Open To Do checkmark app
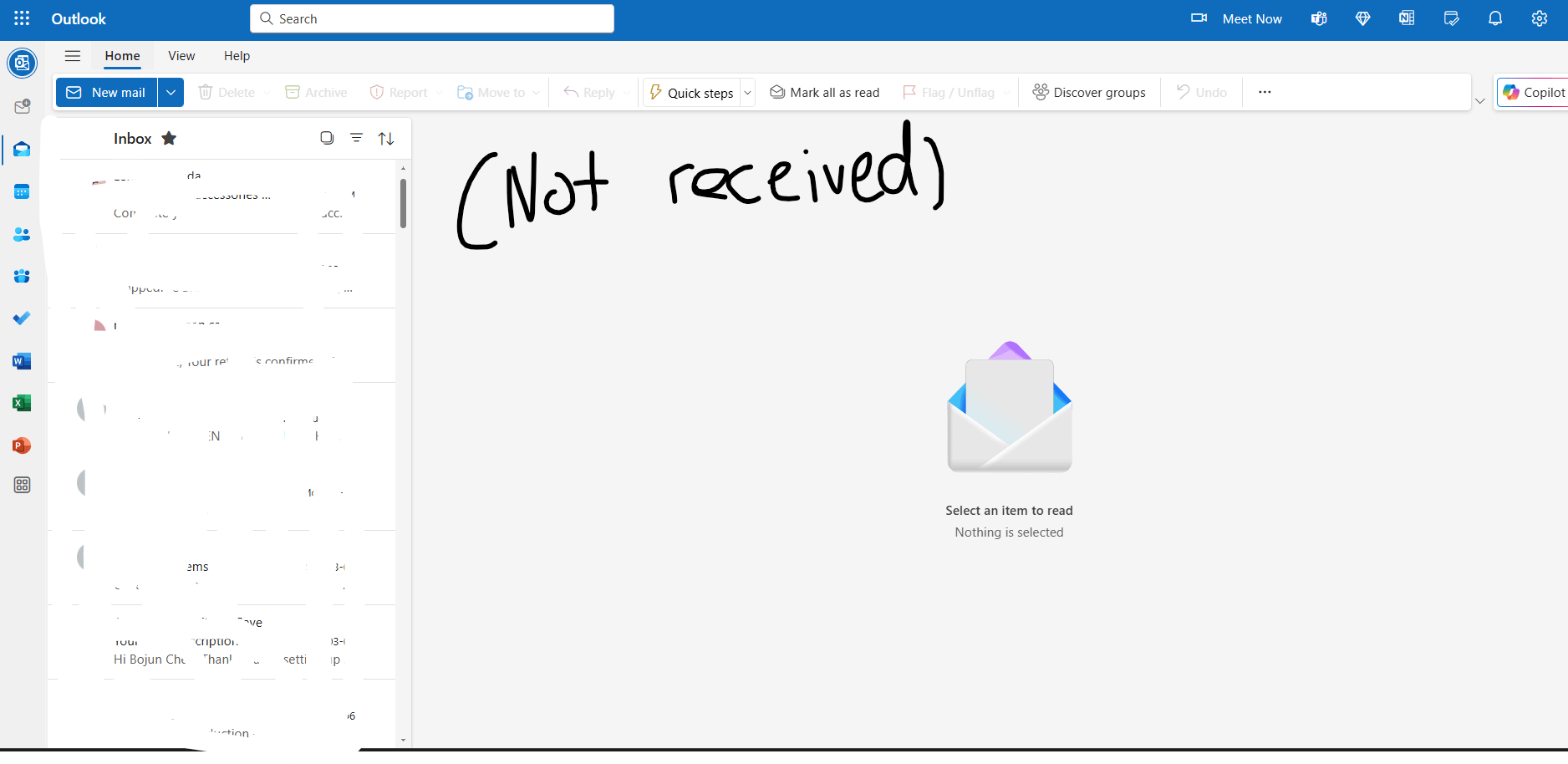The image size is (1568, 764). click(22, 318)
